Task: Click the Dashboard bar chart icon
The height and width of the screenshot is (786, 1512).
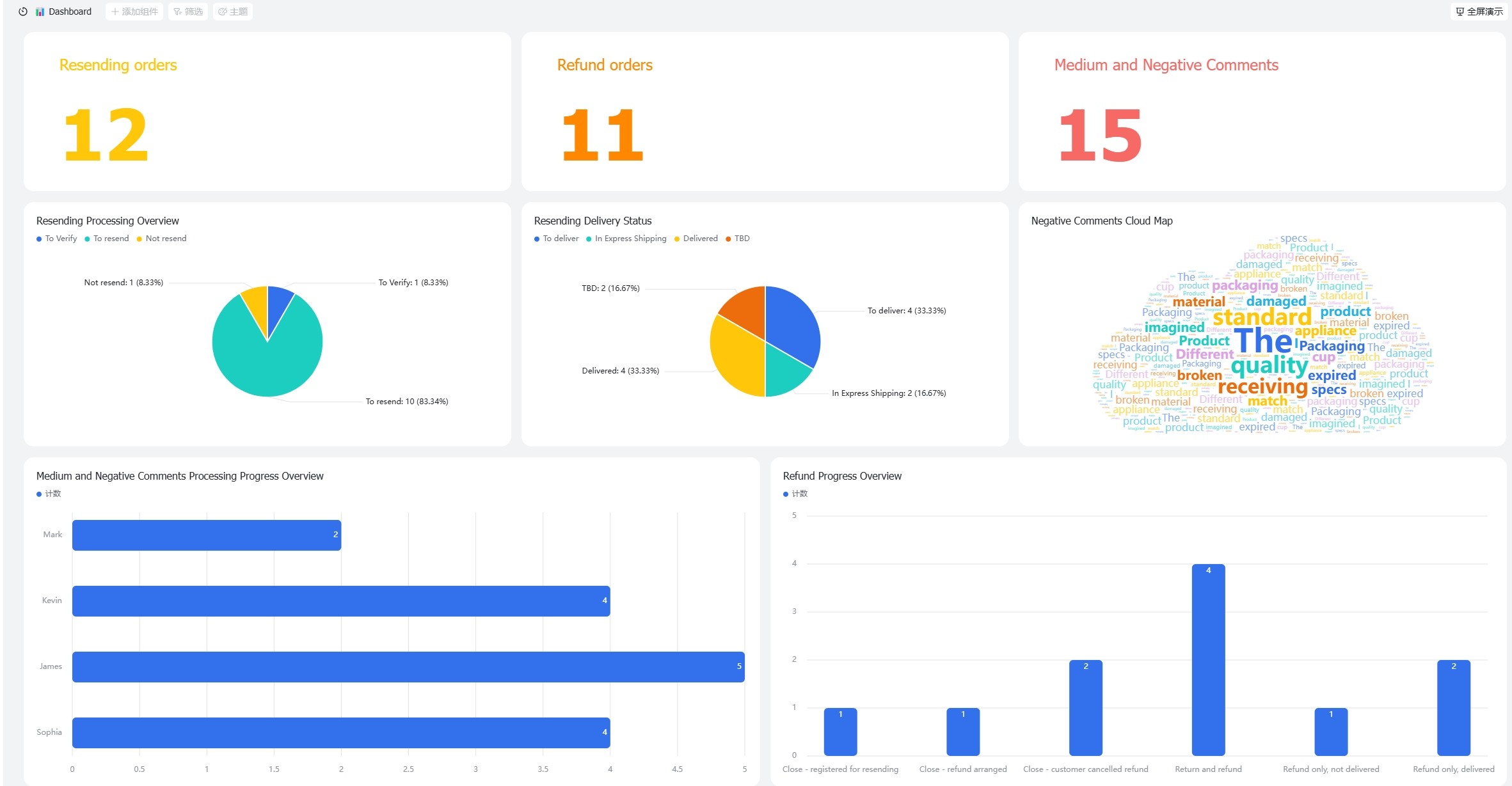Action: pyautogui.click(x=40, y=12)
